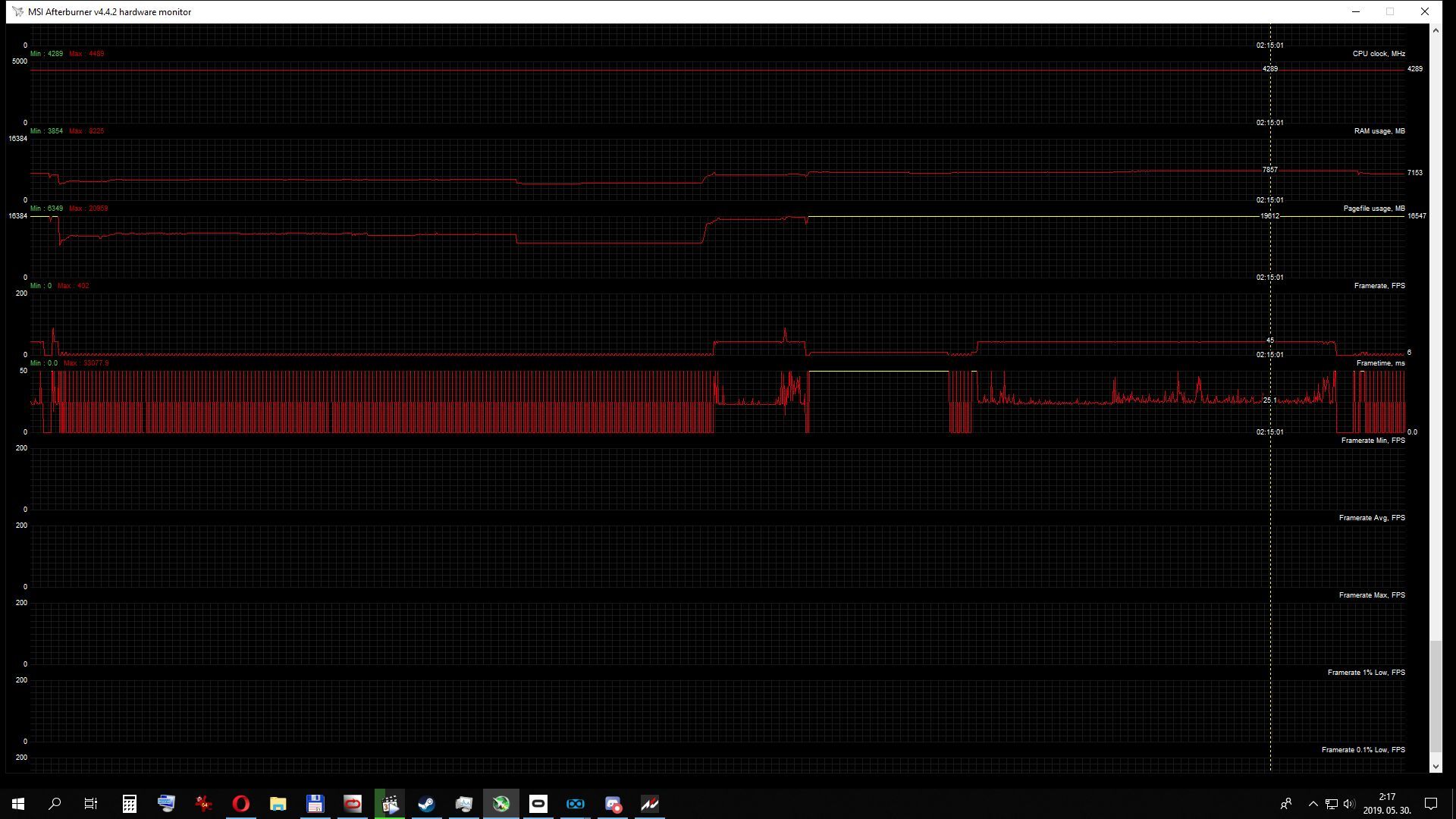The image size is (1456, 819).
Task: Click the current value 7153 beside RAM graph
Action: tap(1415, 173)
